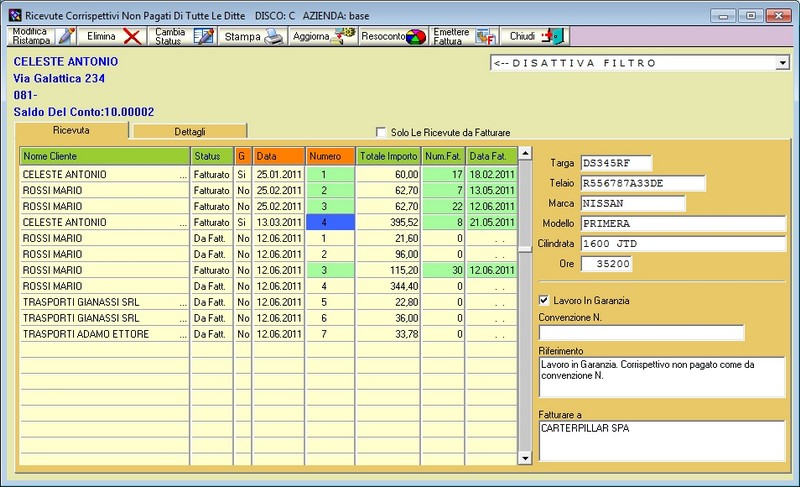
Task: Click the Stampa printer icon
Action: tap(273, 37)
